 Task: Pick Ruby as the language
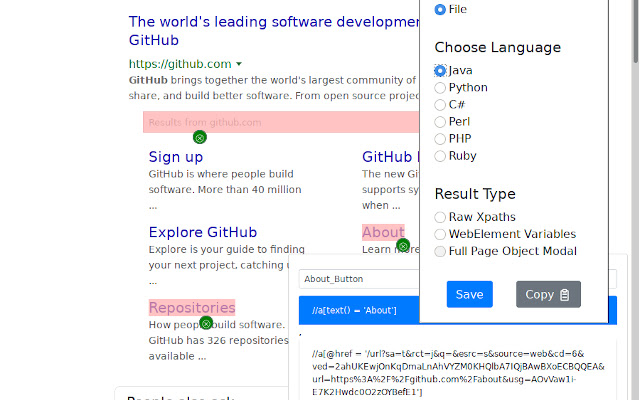pyautogui.click(x=440, y=156)
